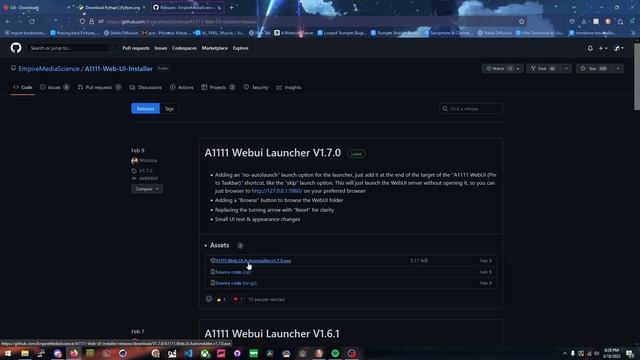Expand the Watch options dropdown arrow
This screenshot has height=360, width=640.
(518, 69)
